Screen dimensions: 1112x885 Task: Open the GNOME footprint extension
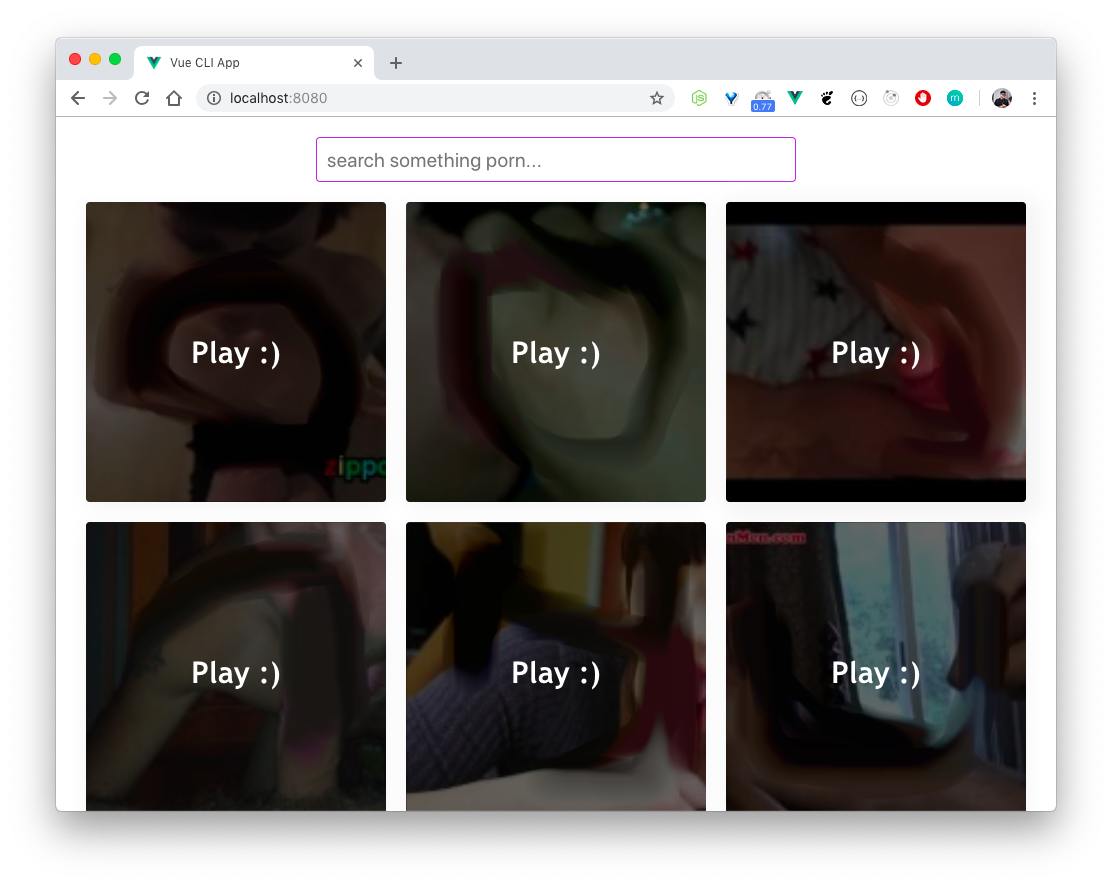click(827, 98)
